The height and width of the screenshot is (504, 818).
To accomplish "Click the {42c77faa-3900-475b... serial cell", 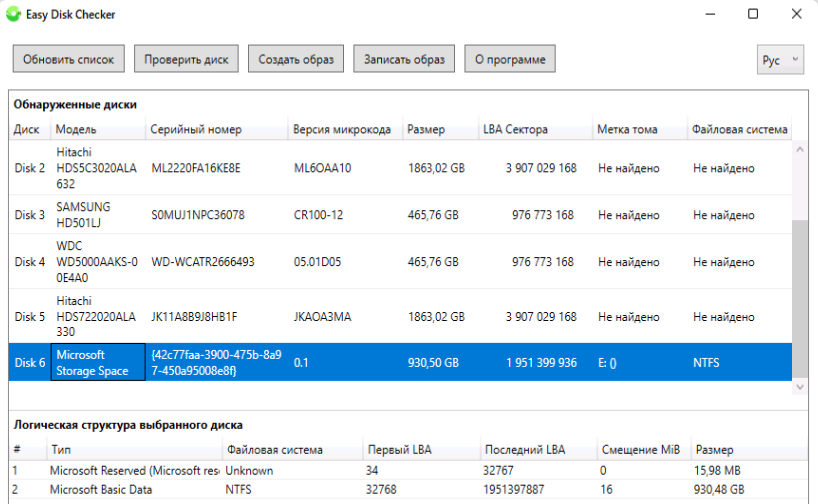I will coord(216,362).
